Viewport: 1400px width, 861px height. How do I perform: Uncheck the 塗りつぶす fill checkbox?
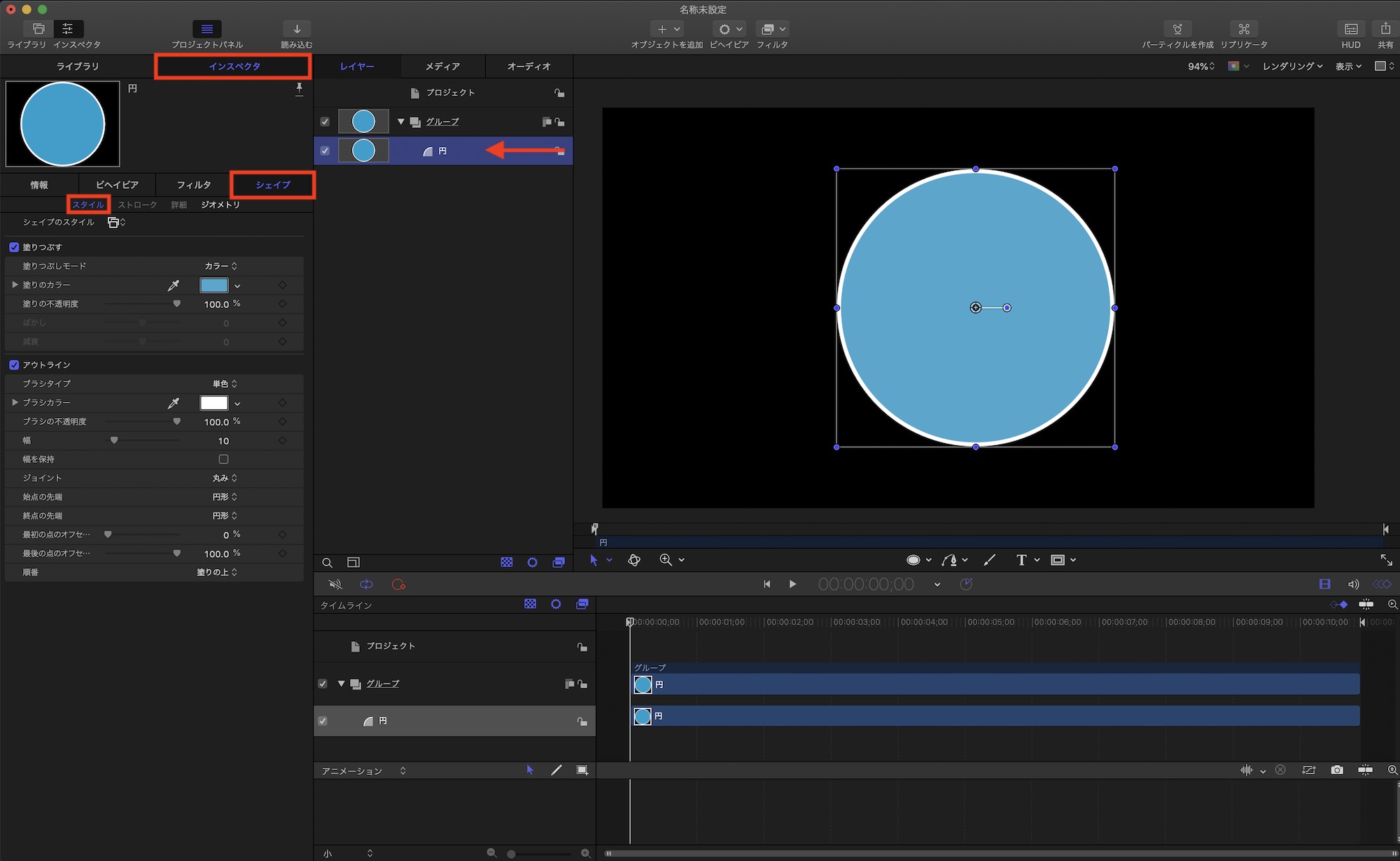coord(14,247)
